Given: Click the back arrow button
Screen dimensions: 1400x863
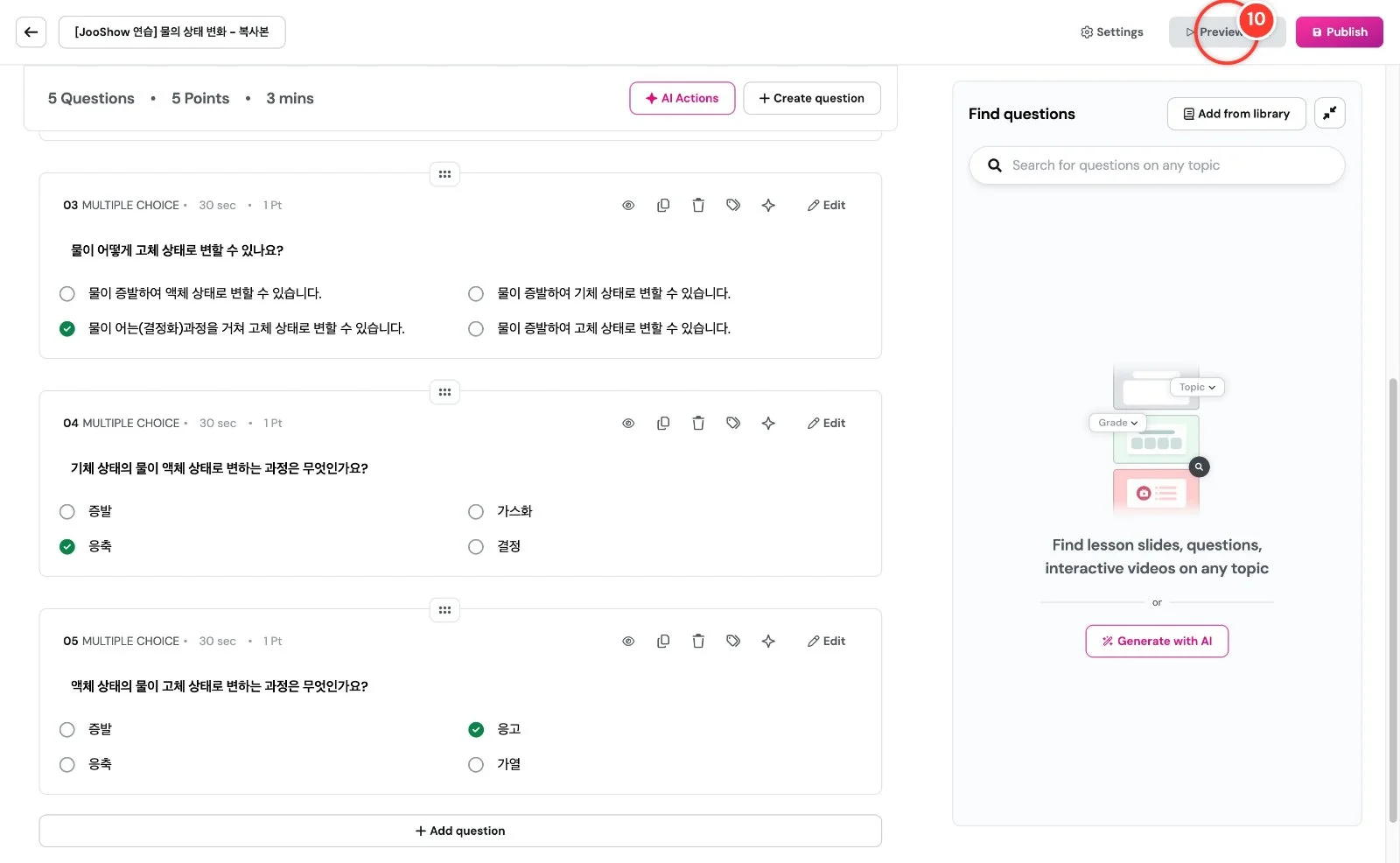Looking at the screenshot, I should [x=31, y=32].
